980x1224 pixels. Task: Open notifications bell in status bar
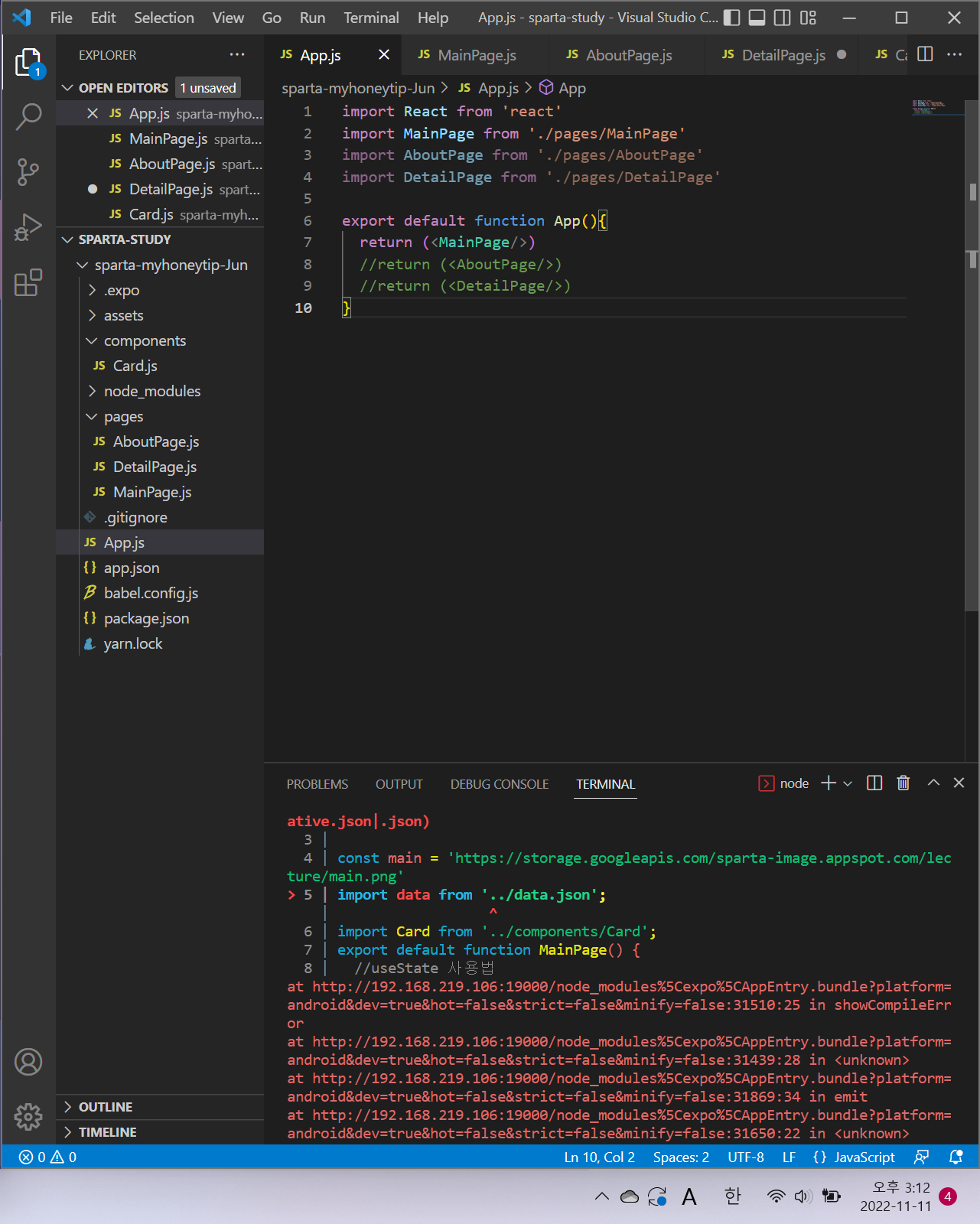[956, 1157]
